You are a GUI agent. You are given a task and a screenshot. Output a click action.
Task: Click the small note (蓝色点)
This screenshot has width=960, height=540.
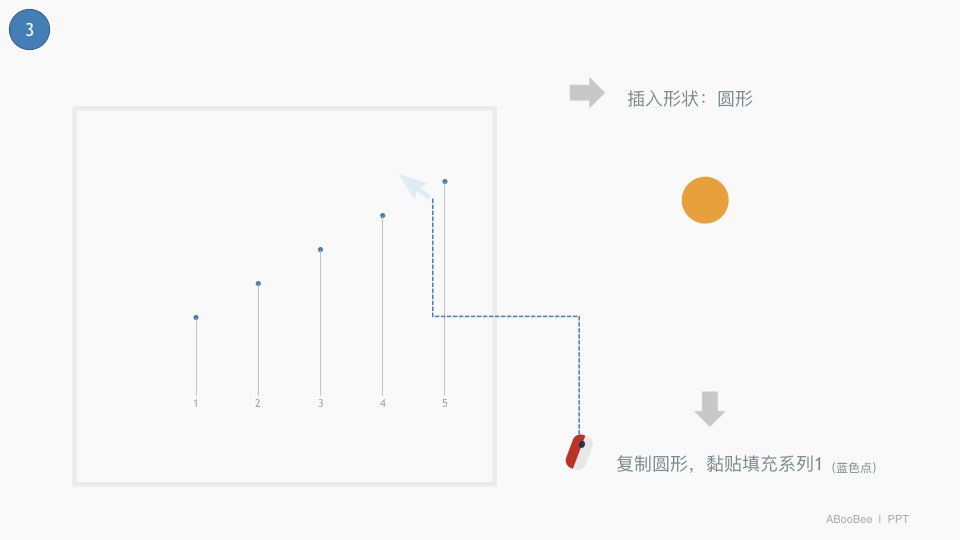(x=853, y=467)
